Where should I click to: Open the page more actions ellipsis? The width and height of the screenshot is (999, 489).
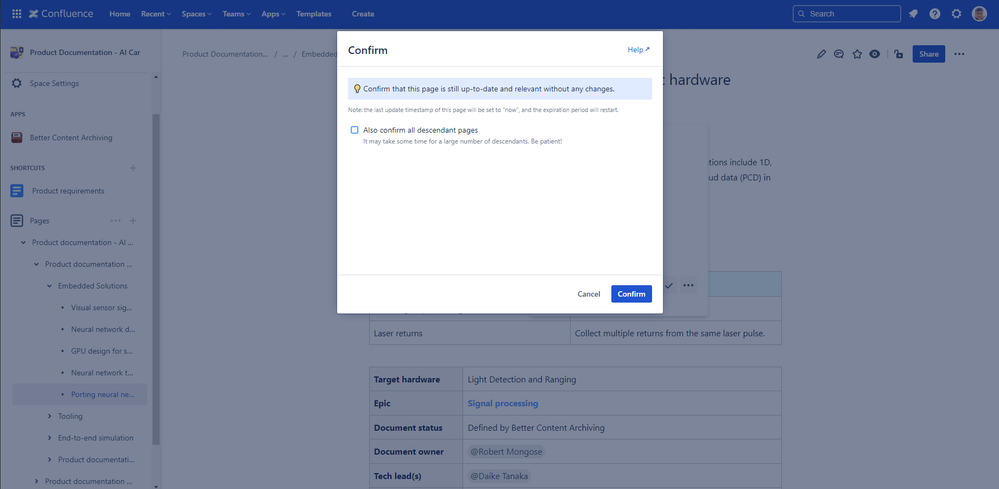click(959, 54)
